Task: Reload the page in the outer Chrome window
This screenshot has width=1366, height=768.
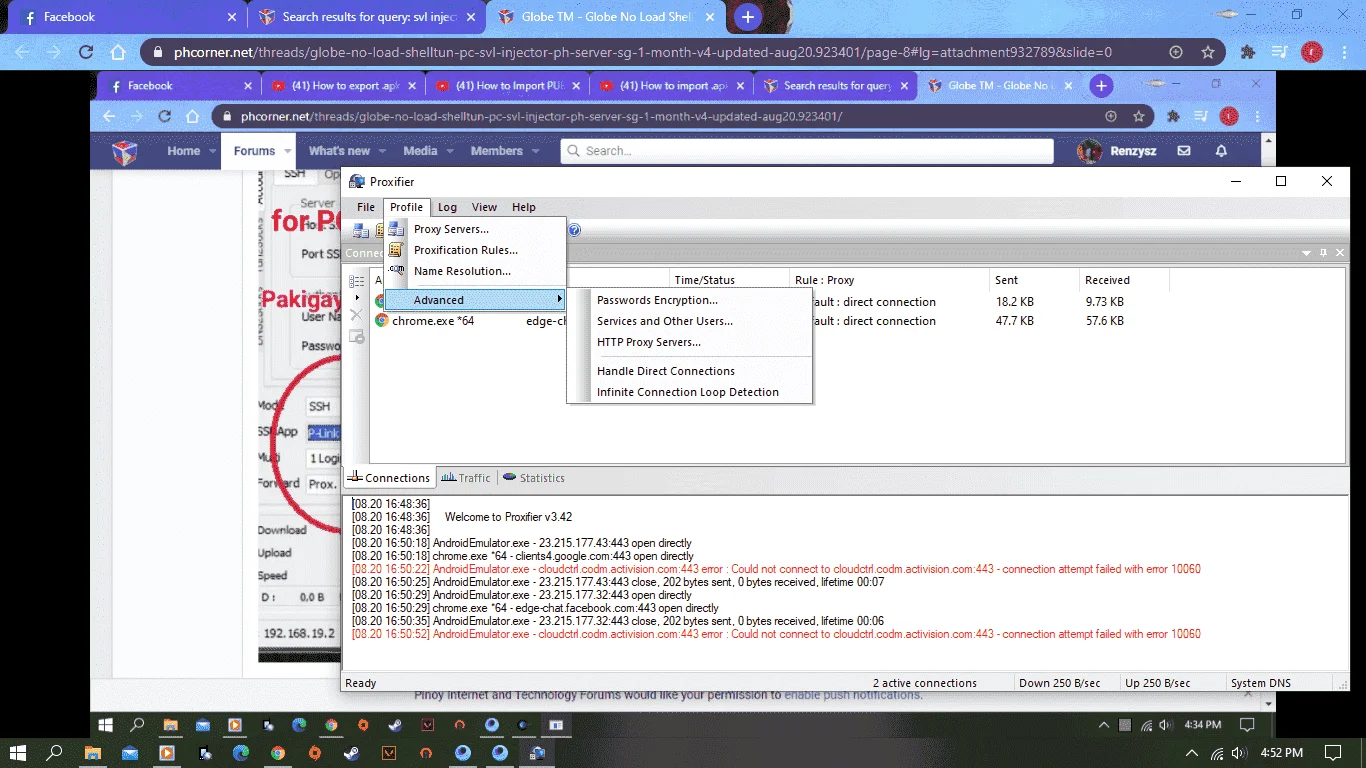Action: coord(86,52)
